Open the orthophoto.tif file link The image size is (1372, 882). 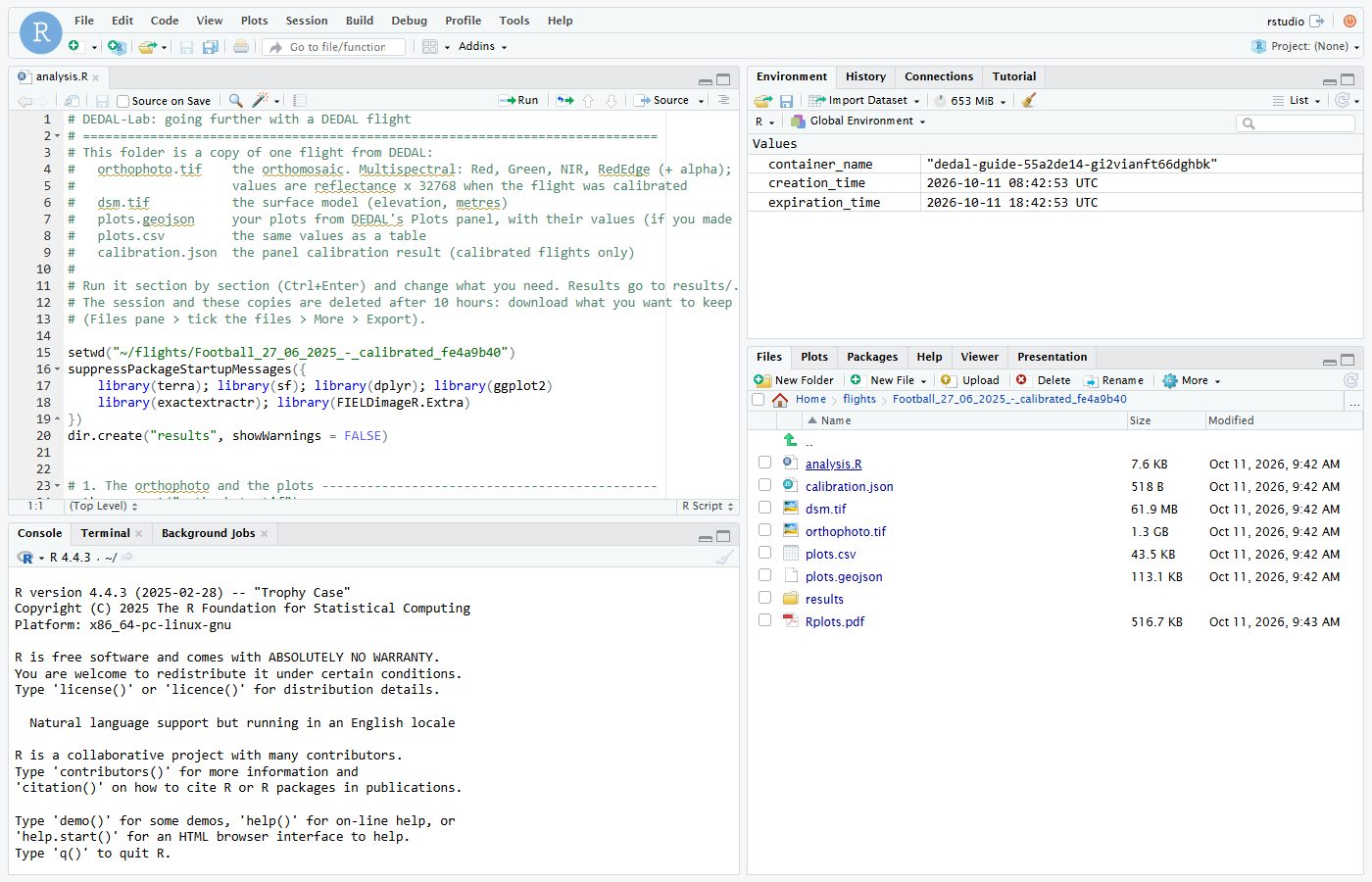(846, 531)
